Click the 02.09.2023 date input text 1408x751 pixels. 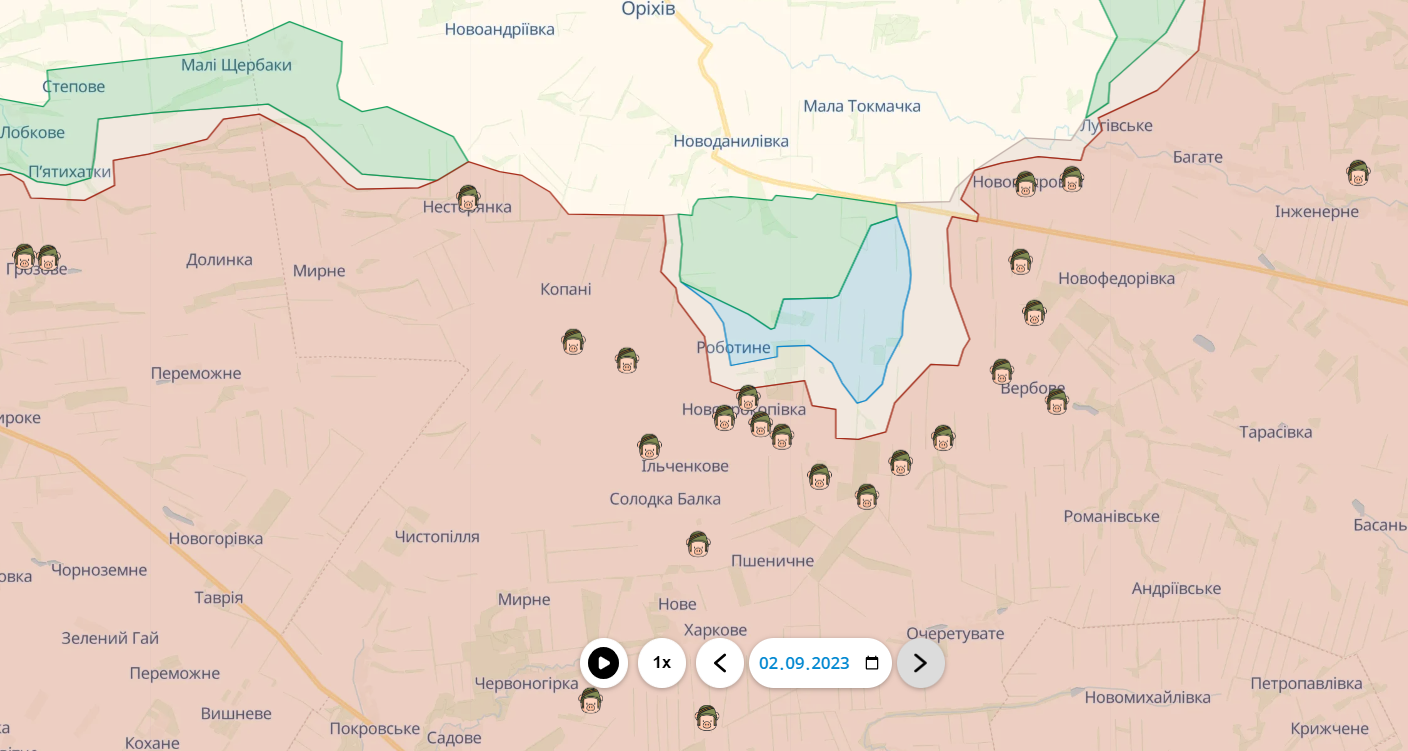804,663
